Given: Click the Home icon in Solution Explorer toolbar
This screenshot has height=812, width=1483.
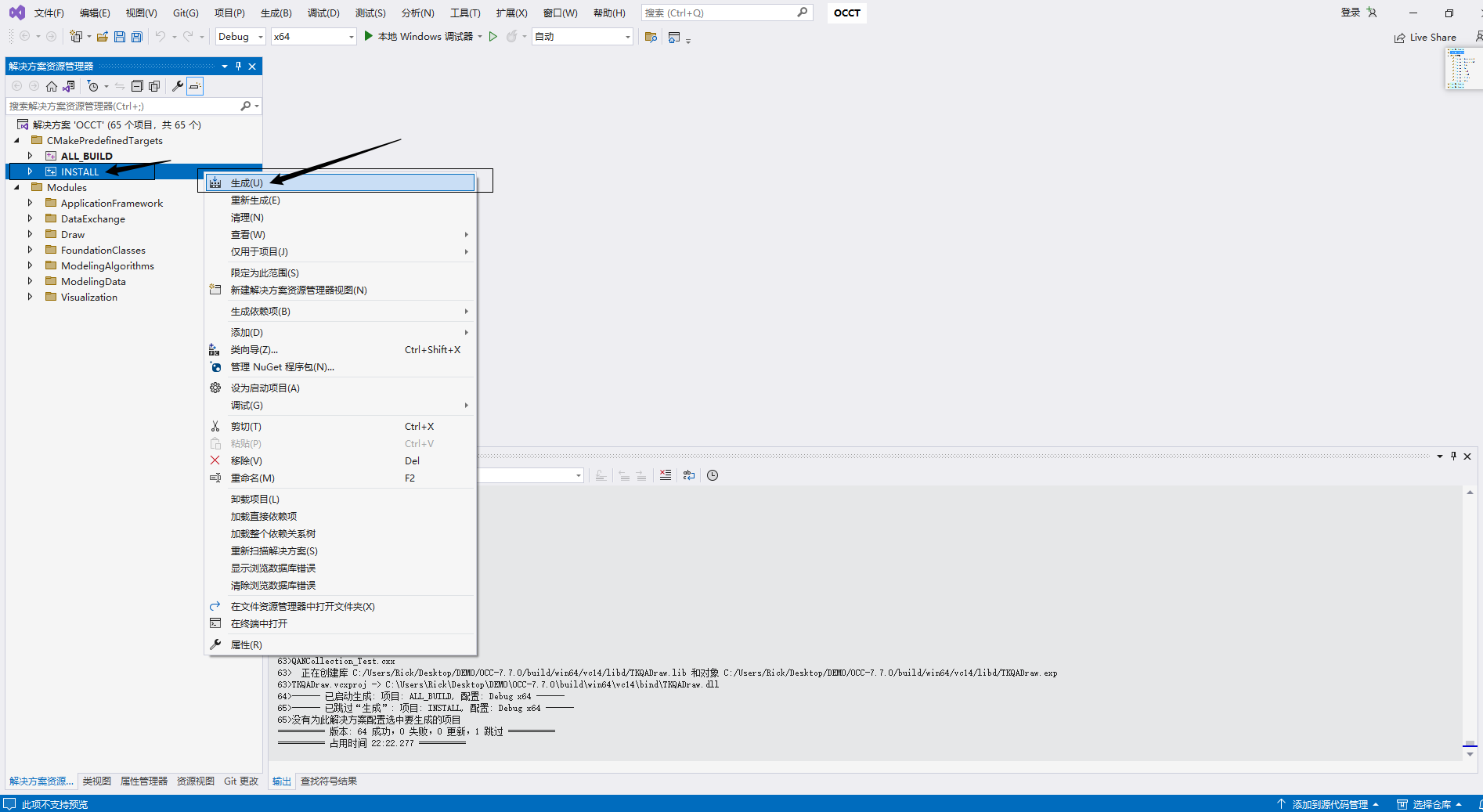Looking at the screenshot, I should coord(52,86).
